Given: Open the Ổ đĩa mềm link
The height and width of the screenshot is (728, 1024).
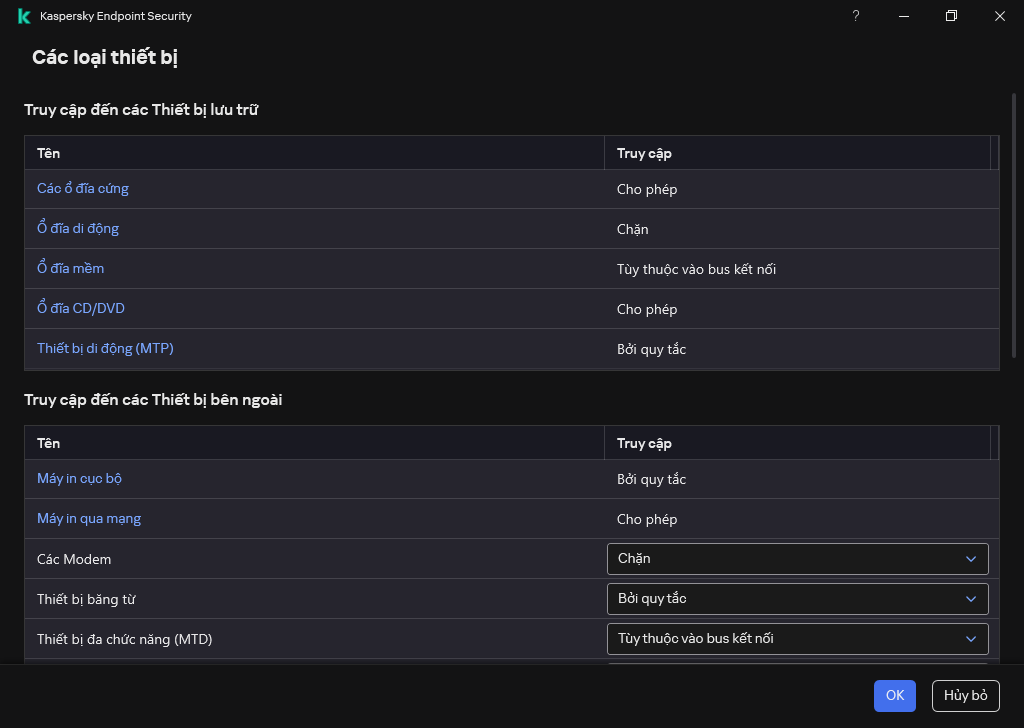Looking at the screenshot, I should [x=70, y=269].
